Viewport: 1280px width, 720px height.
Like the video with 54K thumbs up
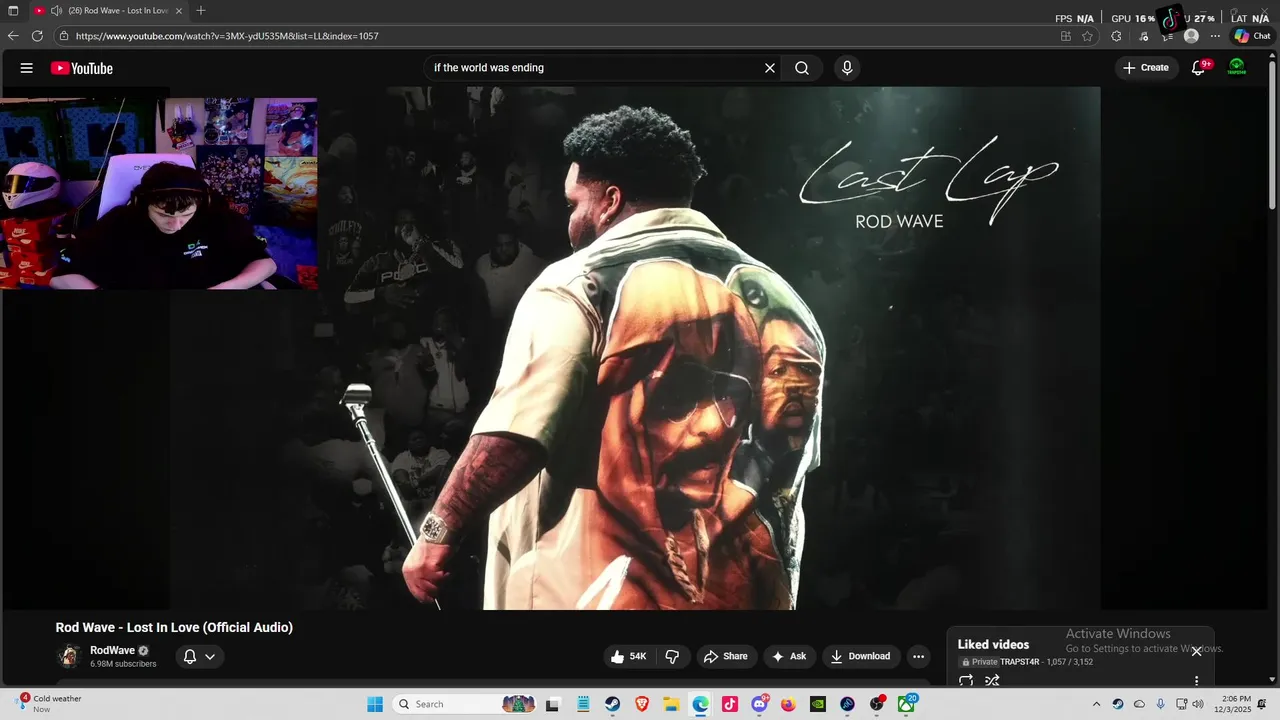point(629,657)
